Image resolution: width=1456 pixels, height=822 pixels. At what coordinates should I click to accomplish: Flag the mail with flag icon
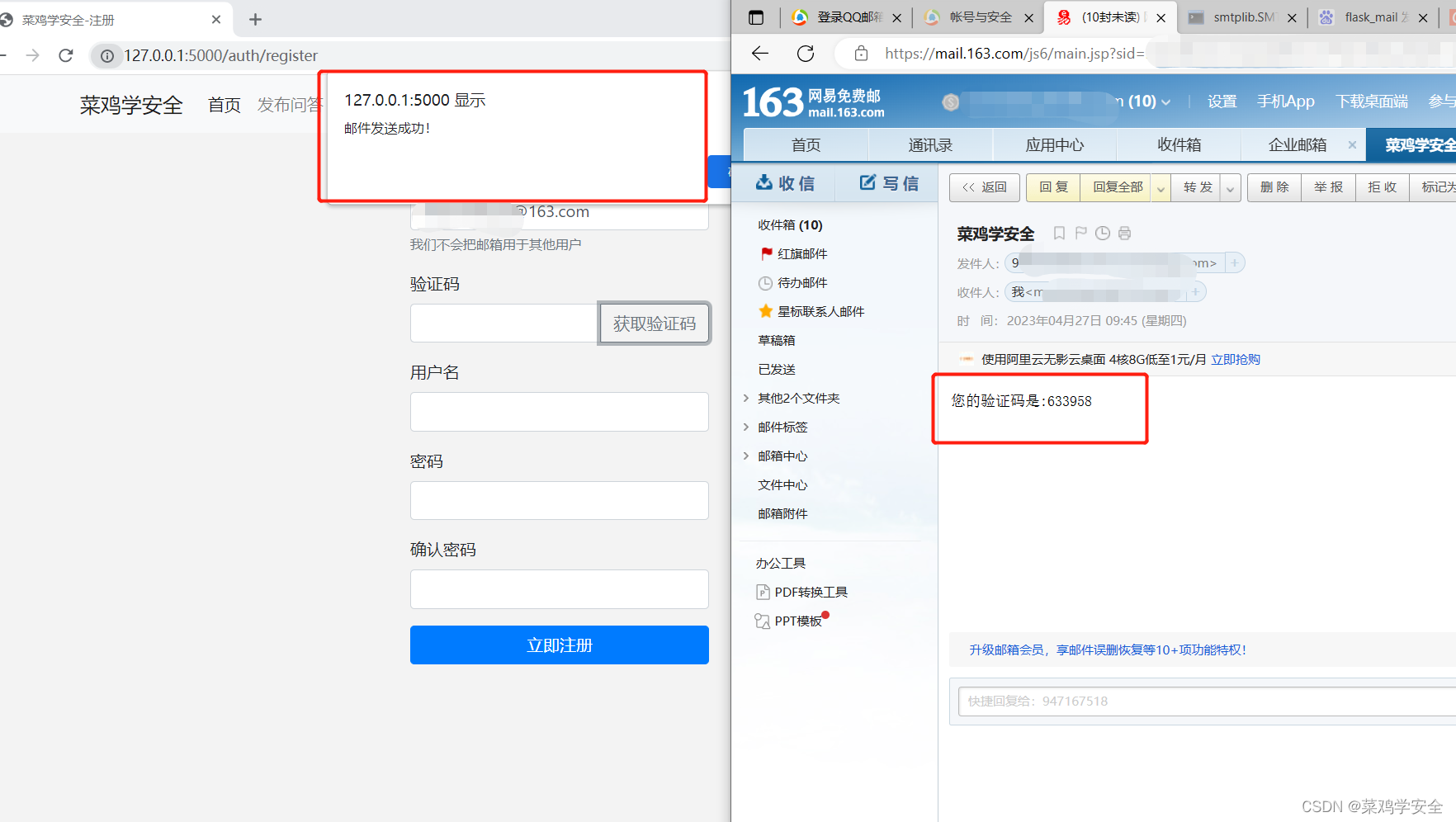[1080, 234]
